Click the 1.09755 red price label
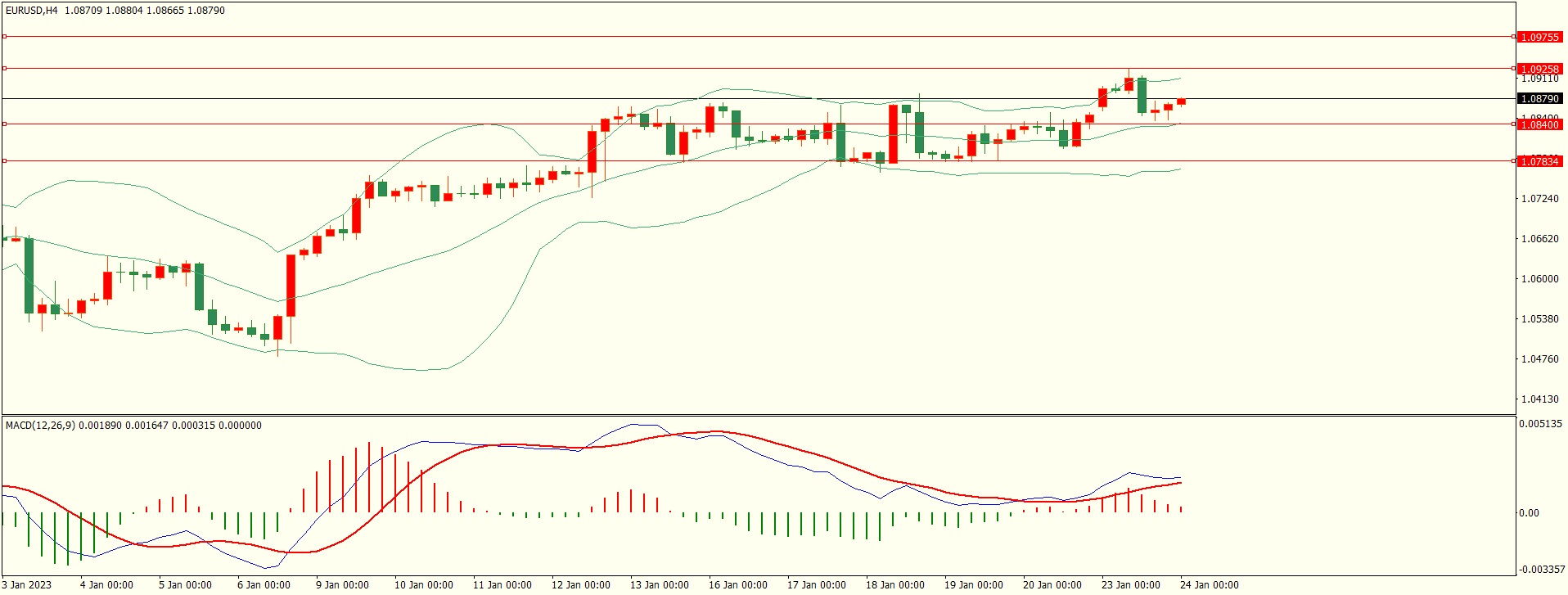This screenshot has height=595, width=1568. tap(1539, 37)
